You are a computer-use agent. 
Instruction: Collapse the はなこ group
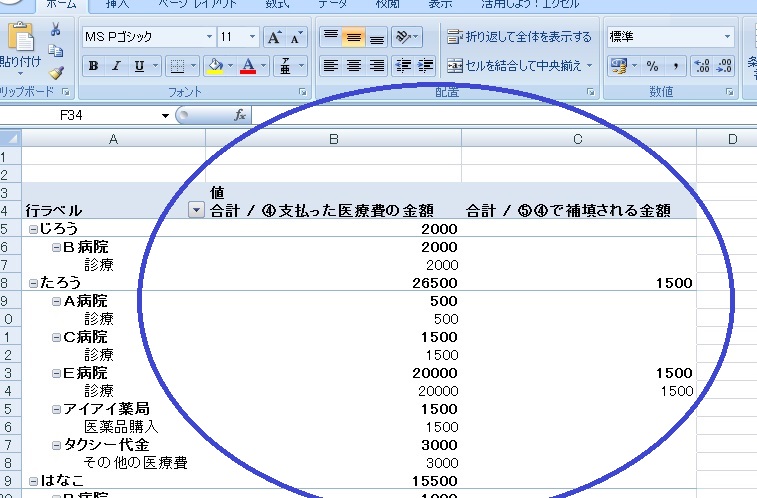(x=33, y=482)
